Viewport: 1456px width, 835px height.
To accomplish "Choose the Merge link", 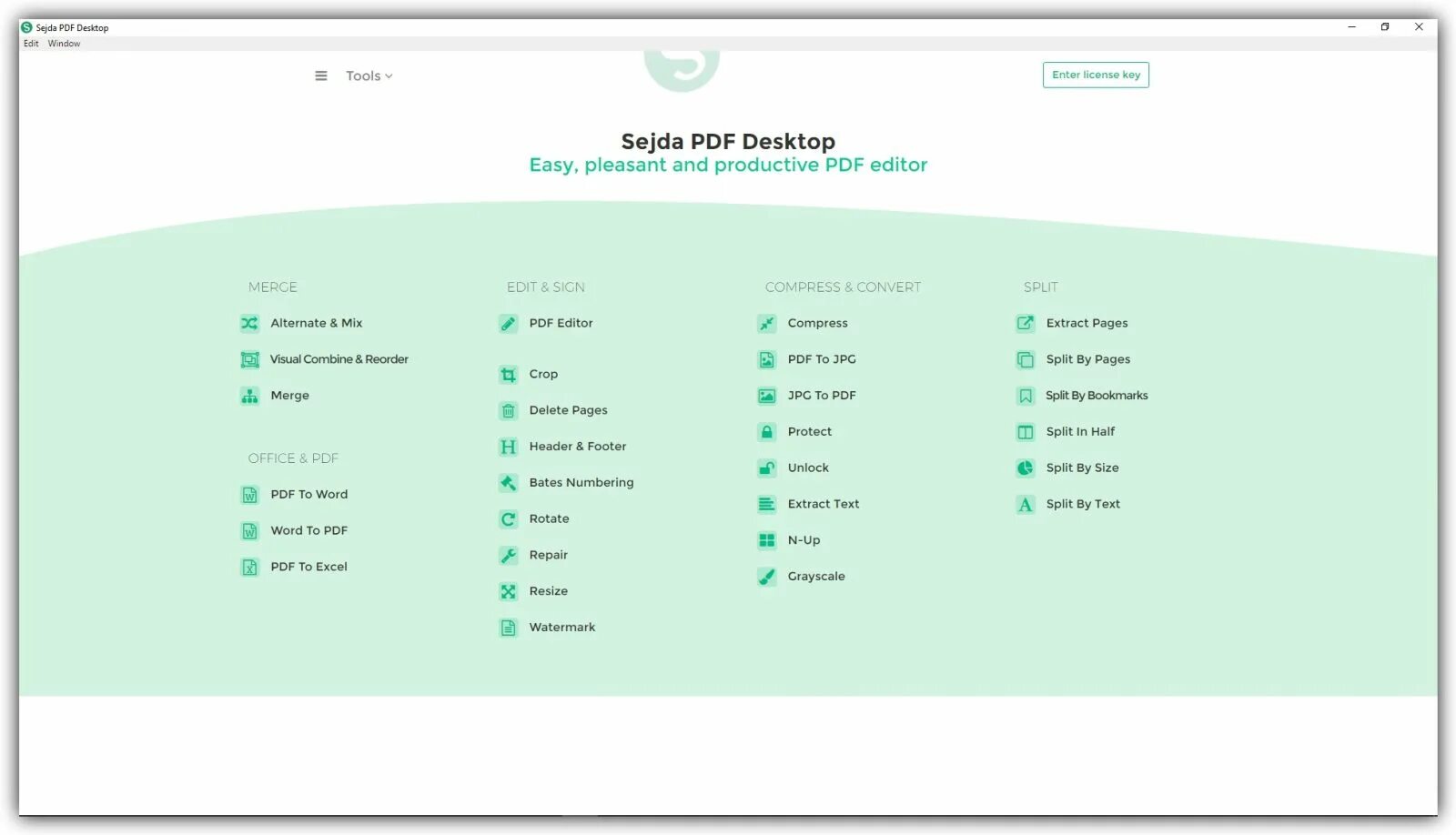I will pyautogui.click(x=289, y=396).
